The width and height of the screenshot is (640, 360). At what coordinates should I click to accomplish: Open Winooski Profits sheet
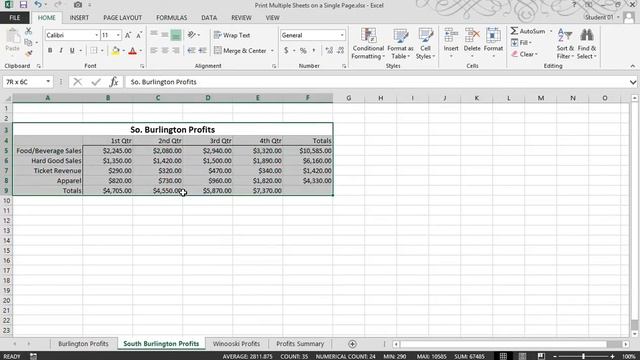click(236, 344)
